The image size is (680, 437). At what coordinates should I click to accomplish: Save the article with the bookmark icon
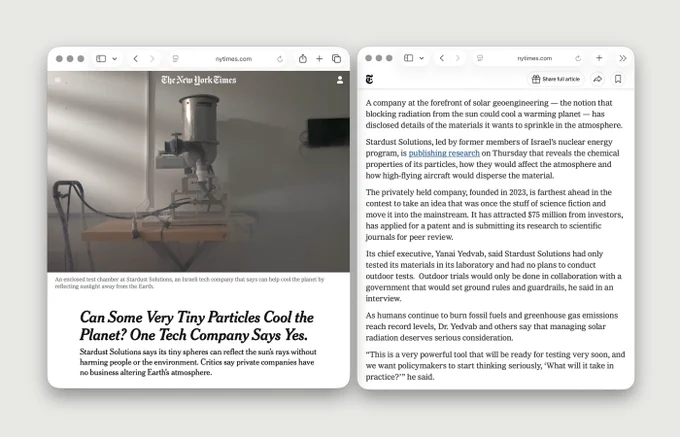(x=618, y=79)
